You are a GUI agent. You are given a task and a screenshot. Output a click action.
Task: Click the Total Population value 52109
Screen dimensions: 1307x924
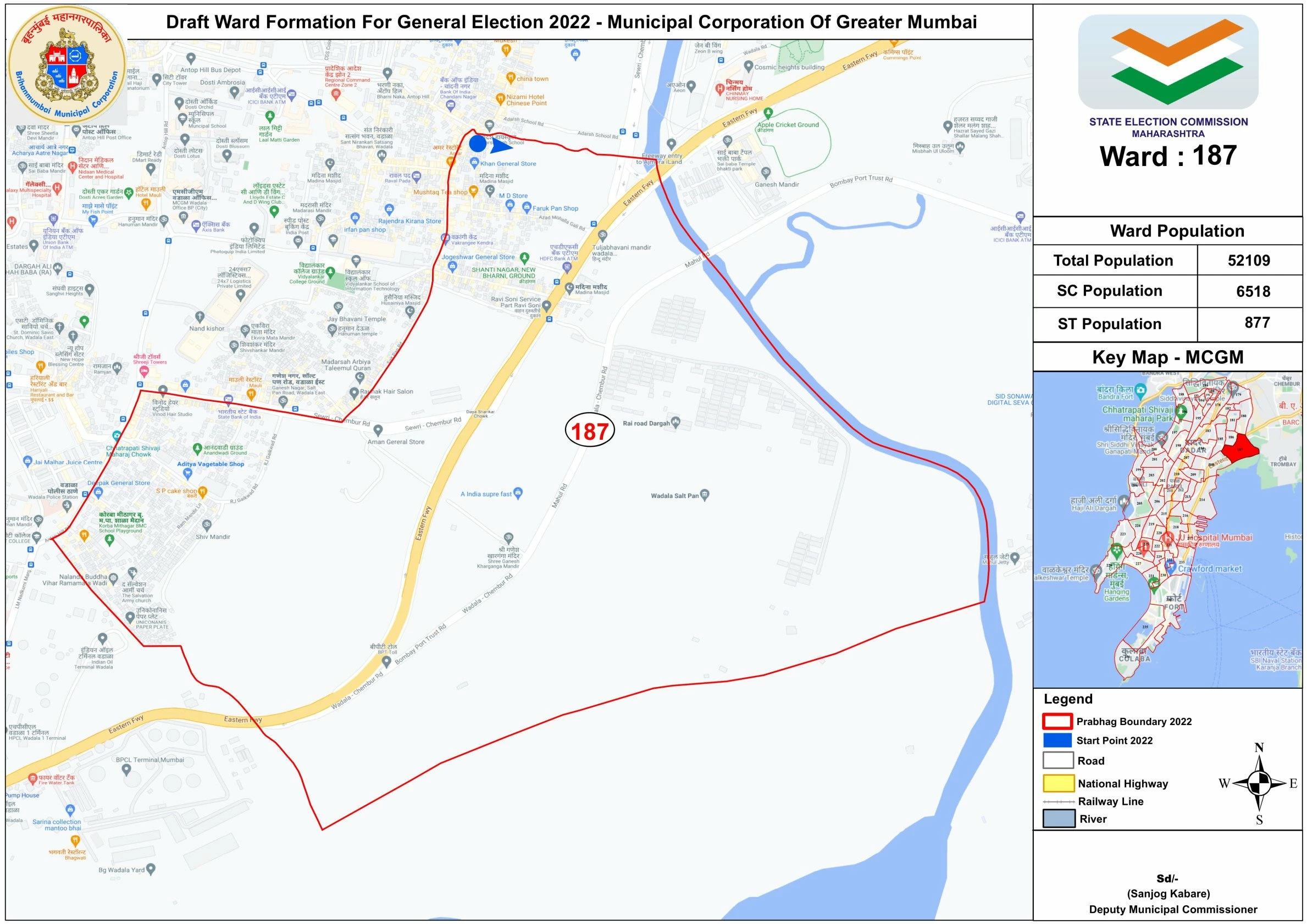tap(1248, 261)
